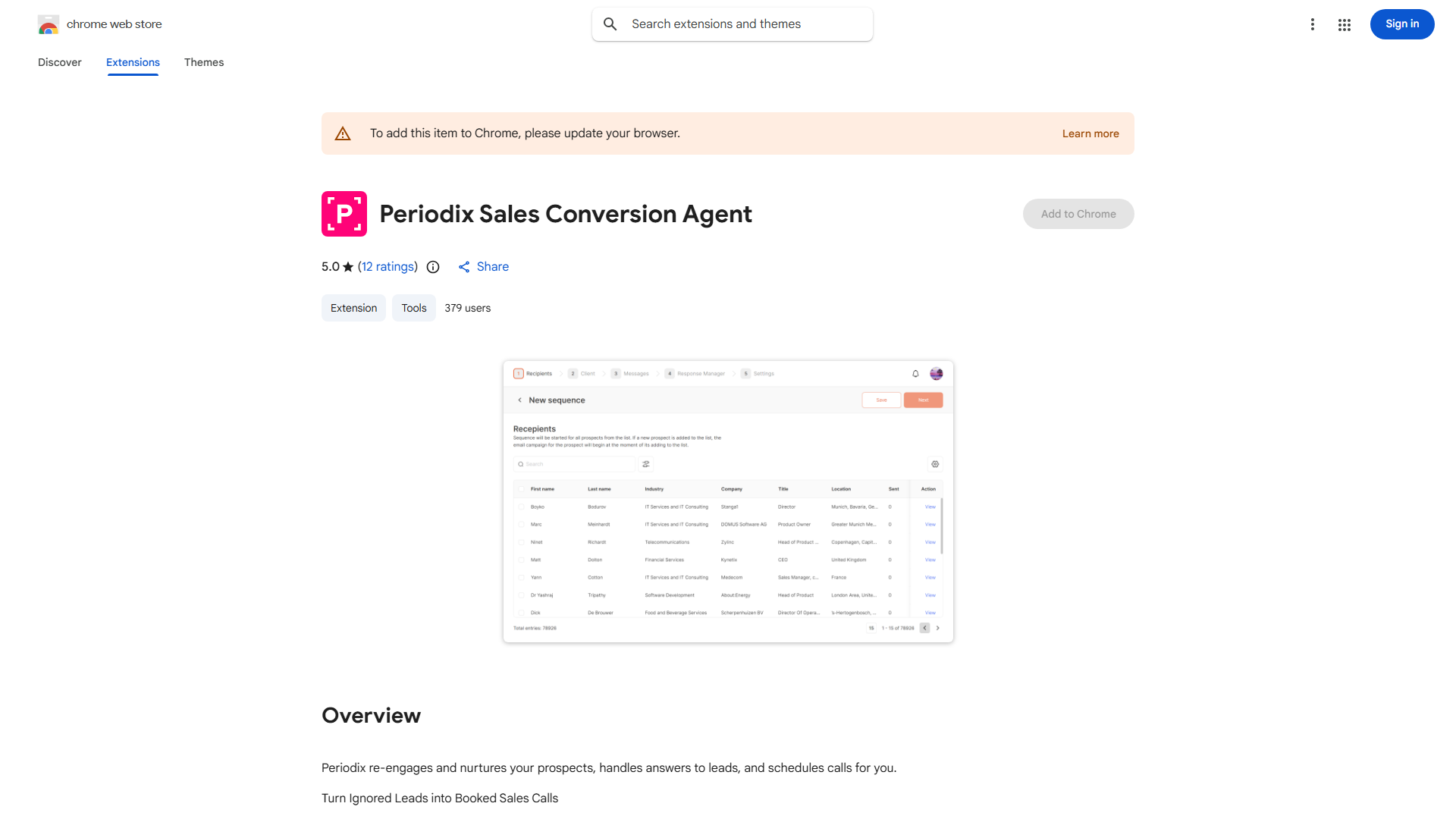
Task: Click the search magnifier icon
Action: tap(610, 24)
